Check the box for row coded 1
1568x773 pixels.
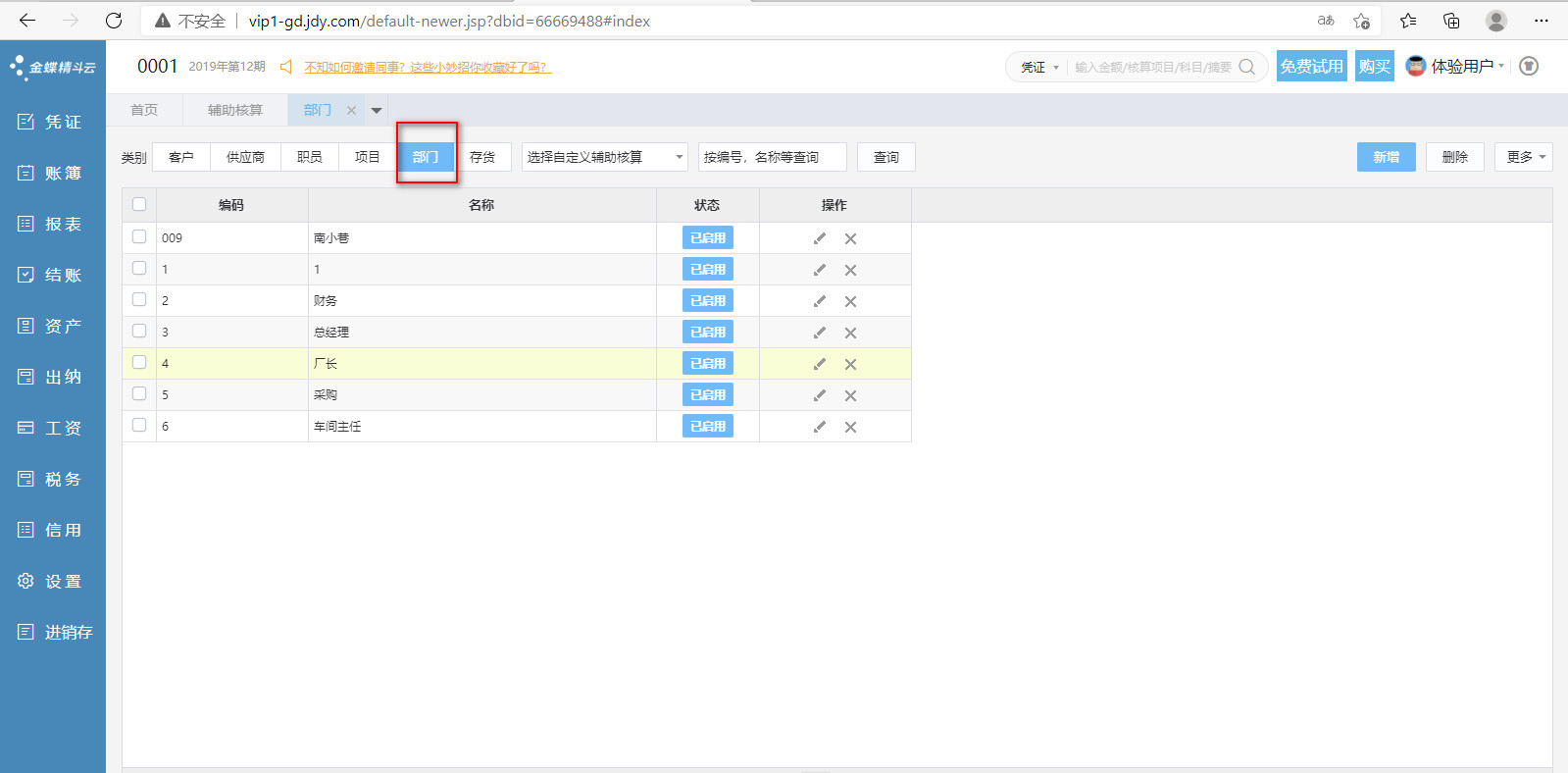click(x=139, y=268)
